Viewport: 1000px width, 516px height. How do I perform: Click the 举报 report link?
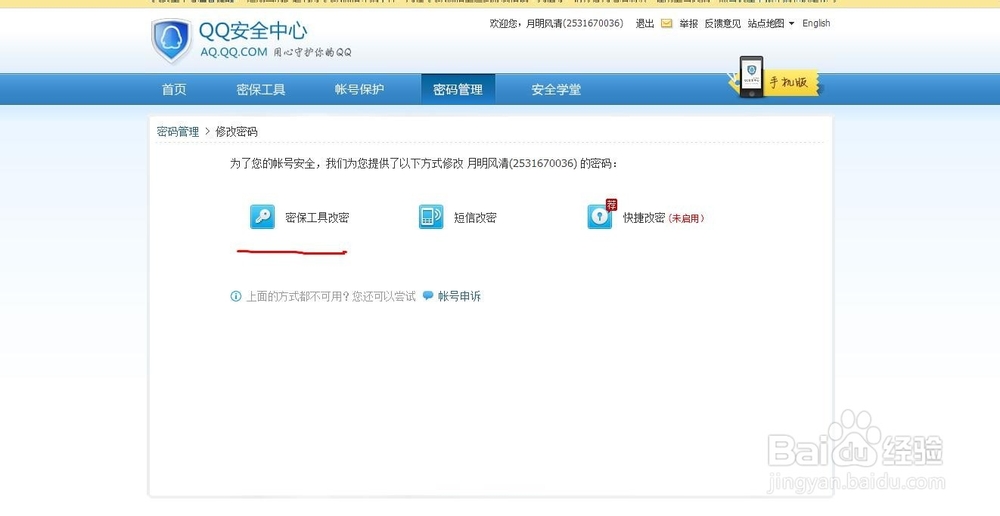click(x=689, y=24)
